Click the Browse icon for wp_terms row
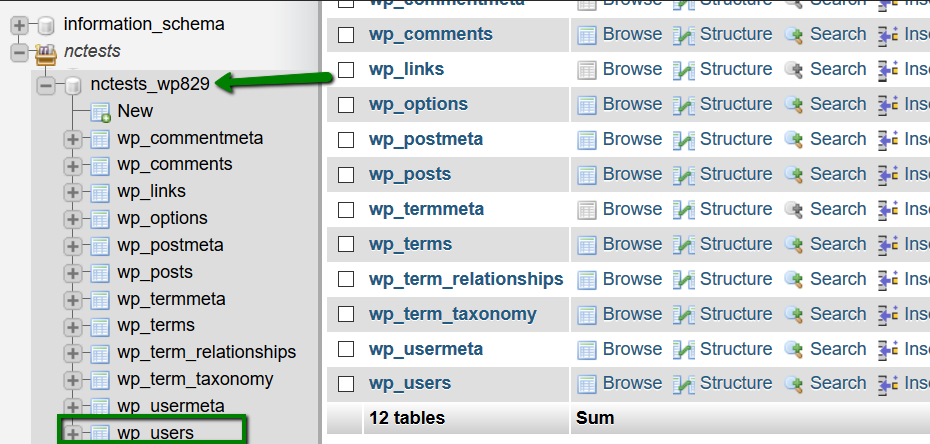 587,245
